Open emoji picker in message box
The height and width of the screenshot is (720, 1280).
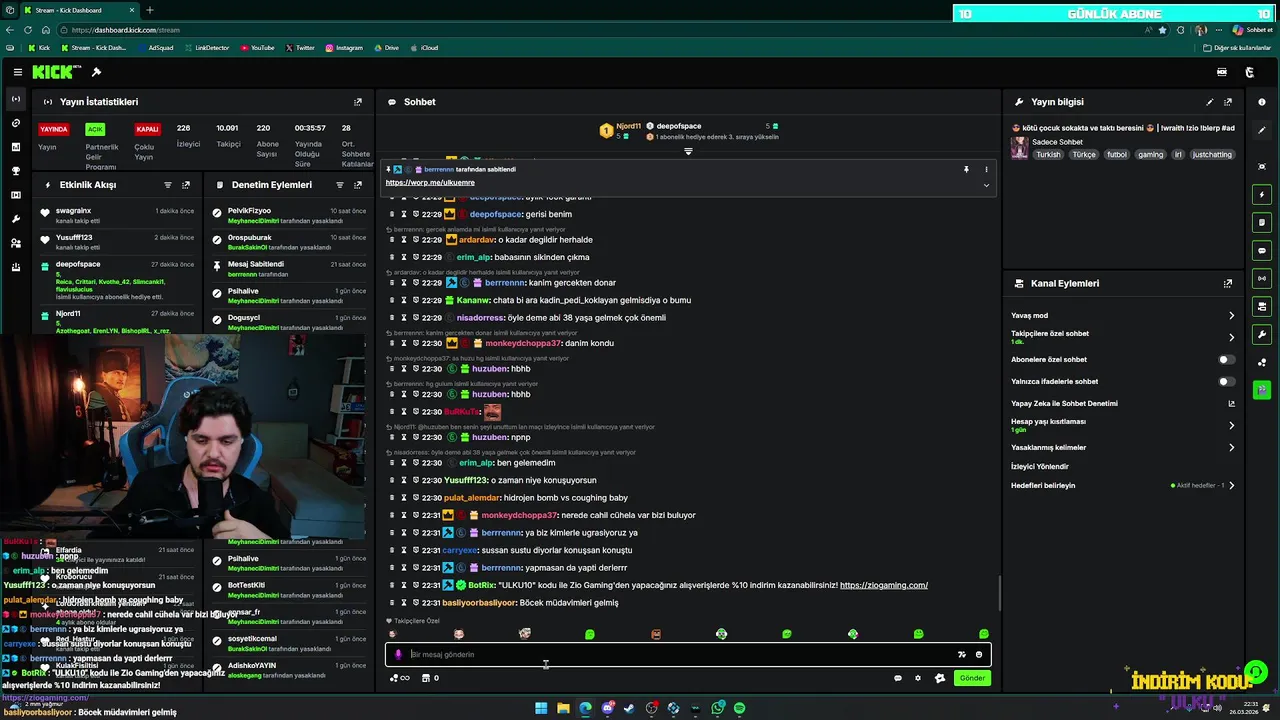[x=979, y=655]
